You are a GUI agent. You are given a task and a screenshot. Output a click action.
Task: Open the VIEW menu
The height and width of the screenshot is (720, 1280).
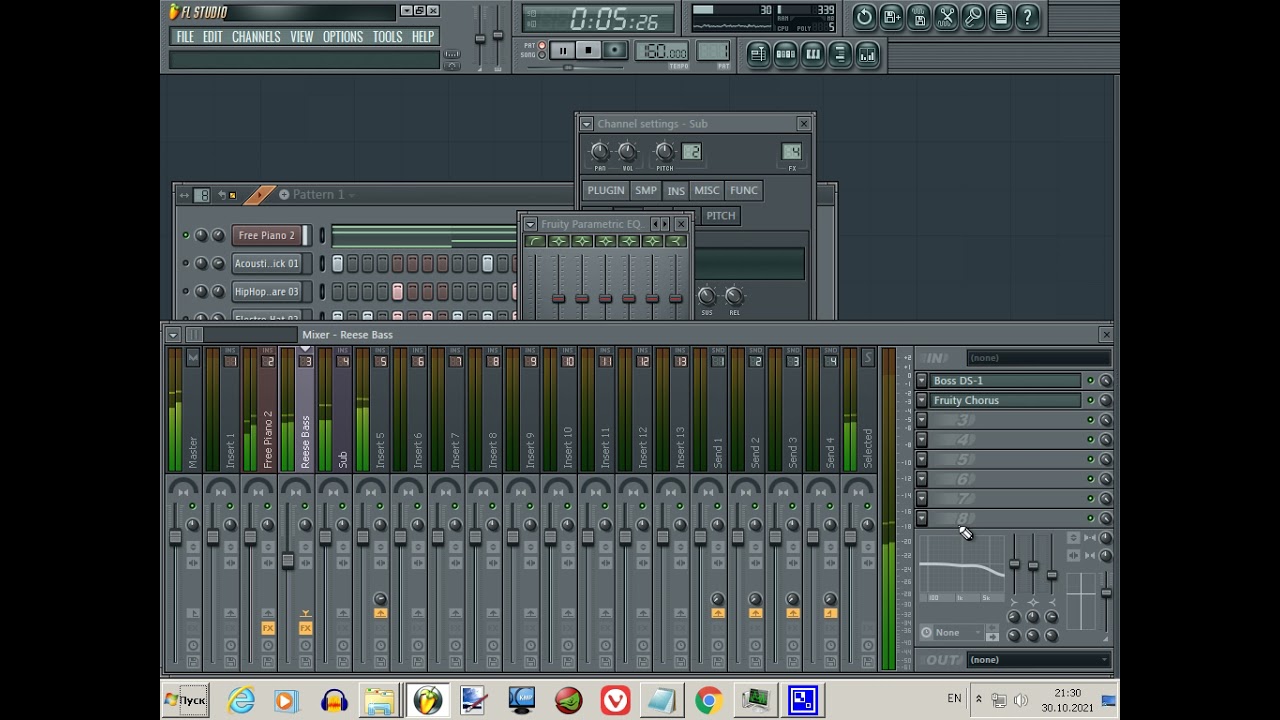click(x=301, y=37)
